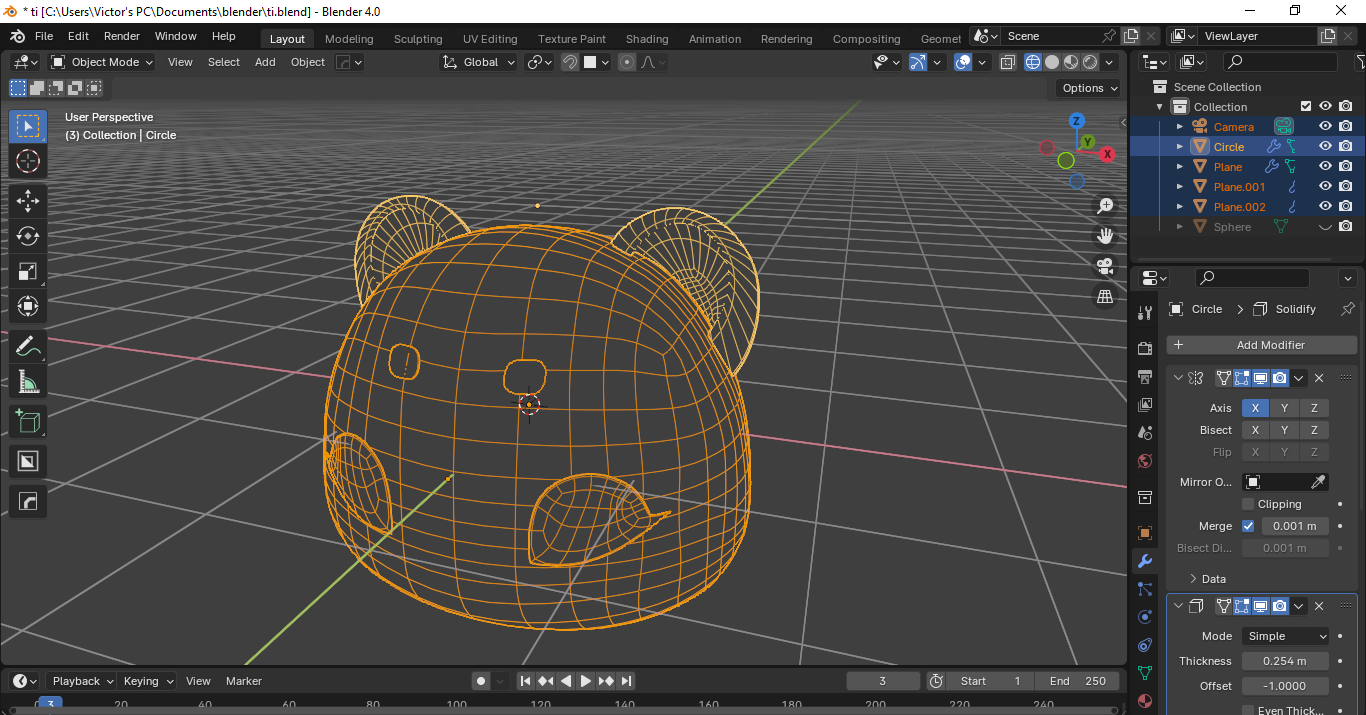Viewport: 1366px width, 715px height.
Task: Open the World properties tab
Action: point(1146,461)
